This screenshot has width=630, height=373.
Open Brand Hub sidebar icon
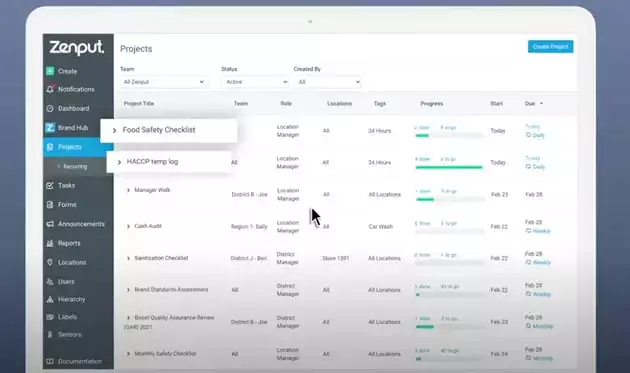tap(50, 127)
